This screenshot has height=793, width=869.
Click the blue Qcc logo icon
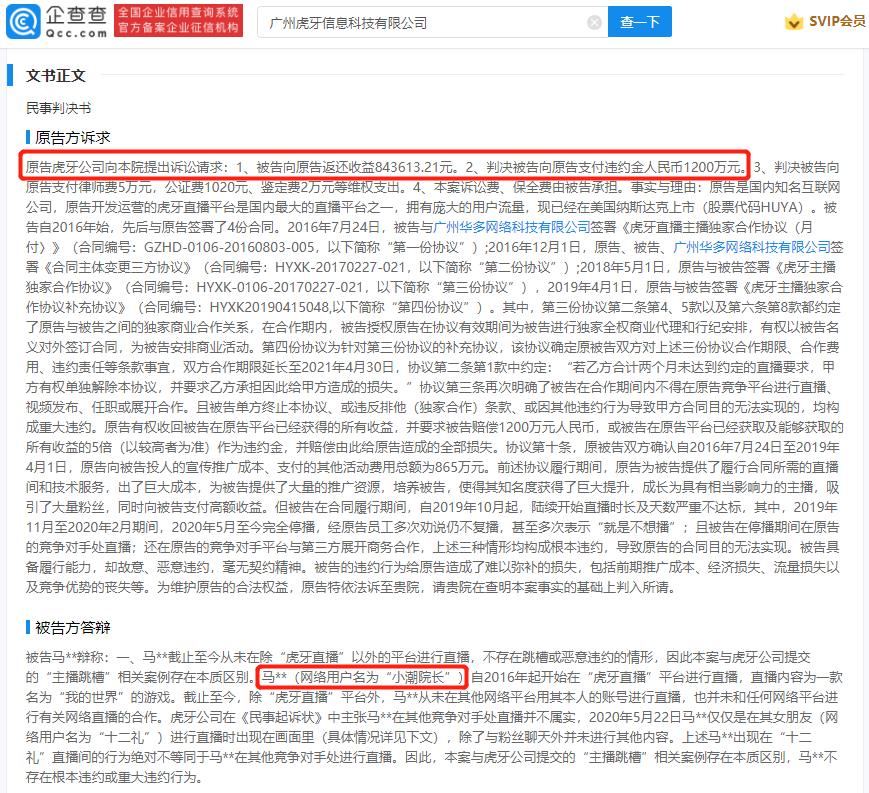[23, 22]
